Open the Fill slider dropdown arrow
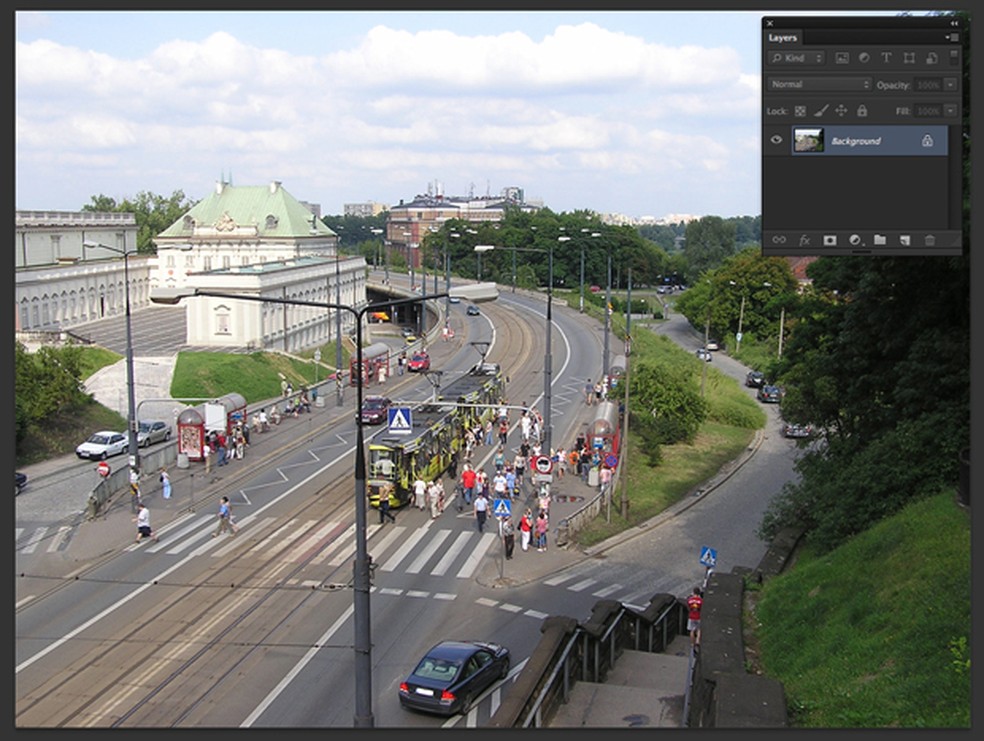The image size is (984, 741). point(951,111)
